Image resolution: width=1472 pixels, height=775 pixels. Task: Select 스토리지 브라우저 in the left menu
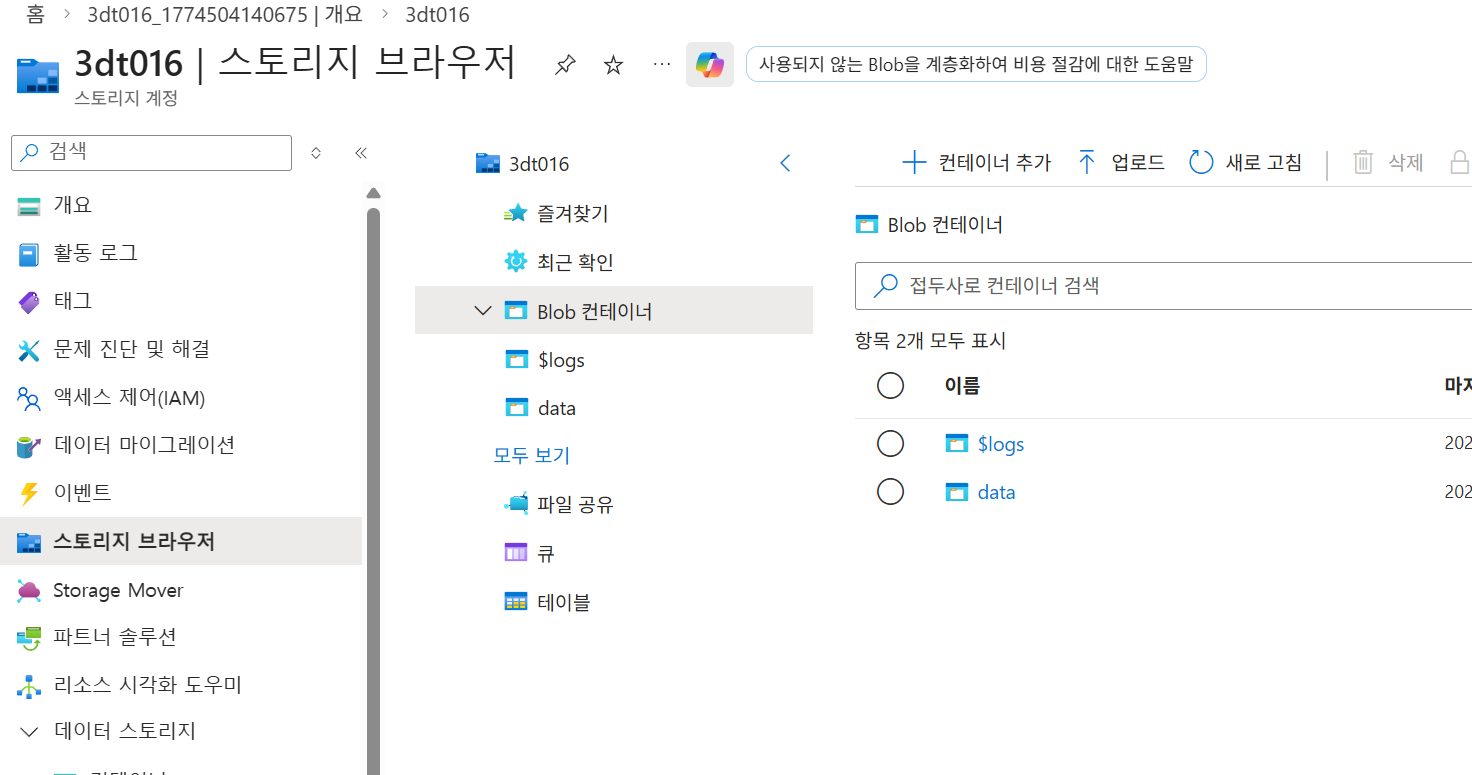click(x=181, y=541)
